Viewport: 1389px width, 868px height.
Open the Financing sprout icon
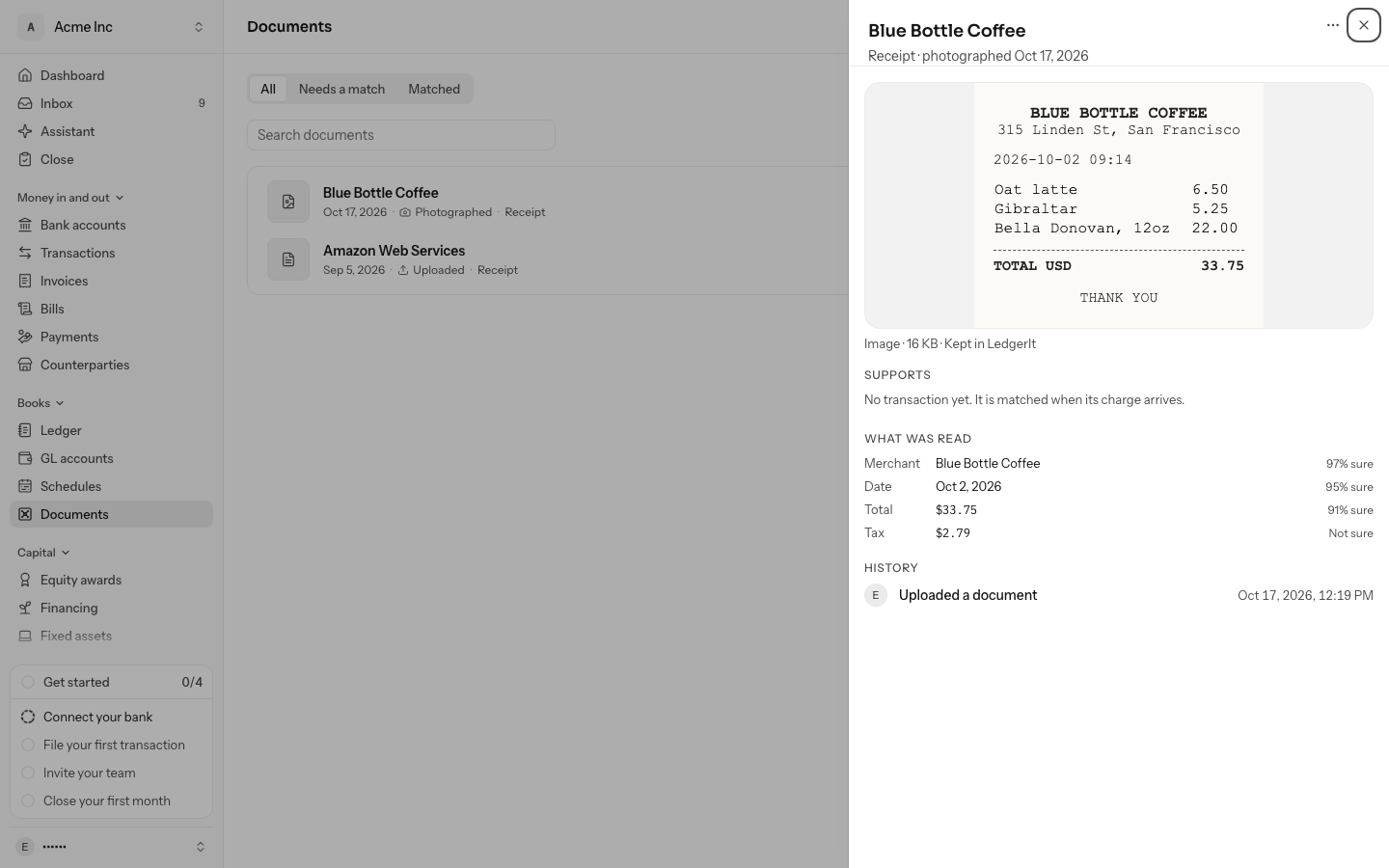coord(25,608)
